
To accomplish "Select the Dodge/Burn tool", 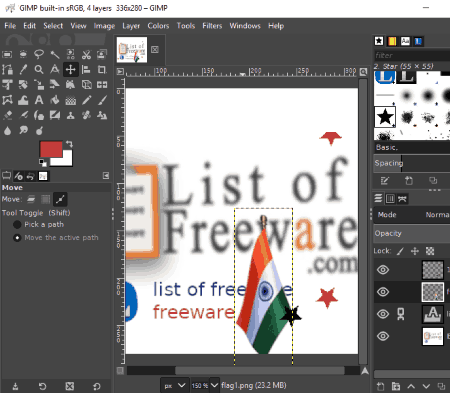I will tap(39, 130).
